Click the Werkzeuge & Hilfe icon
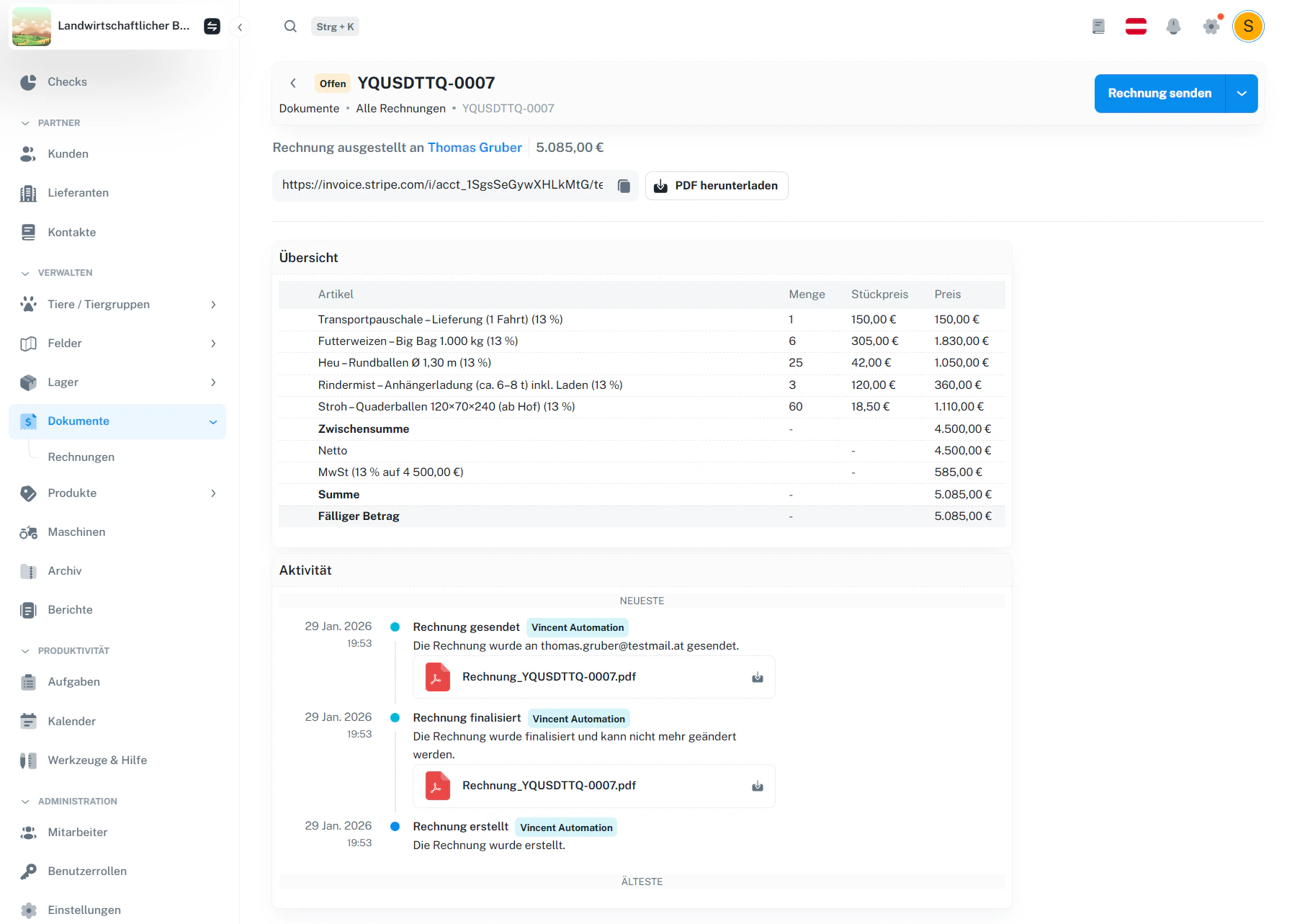The image size is (1292, 924). (28, 761)
